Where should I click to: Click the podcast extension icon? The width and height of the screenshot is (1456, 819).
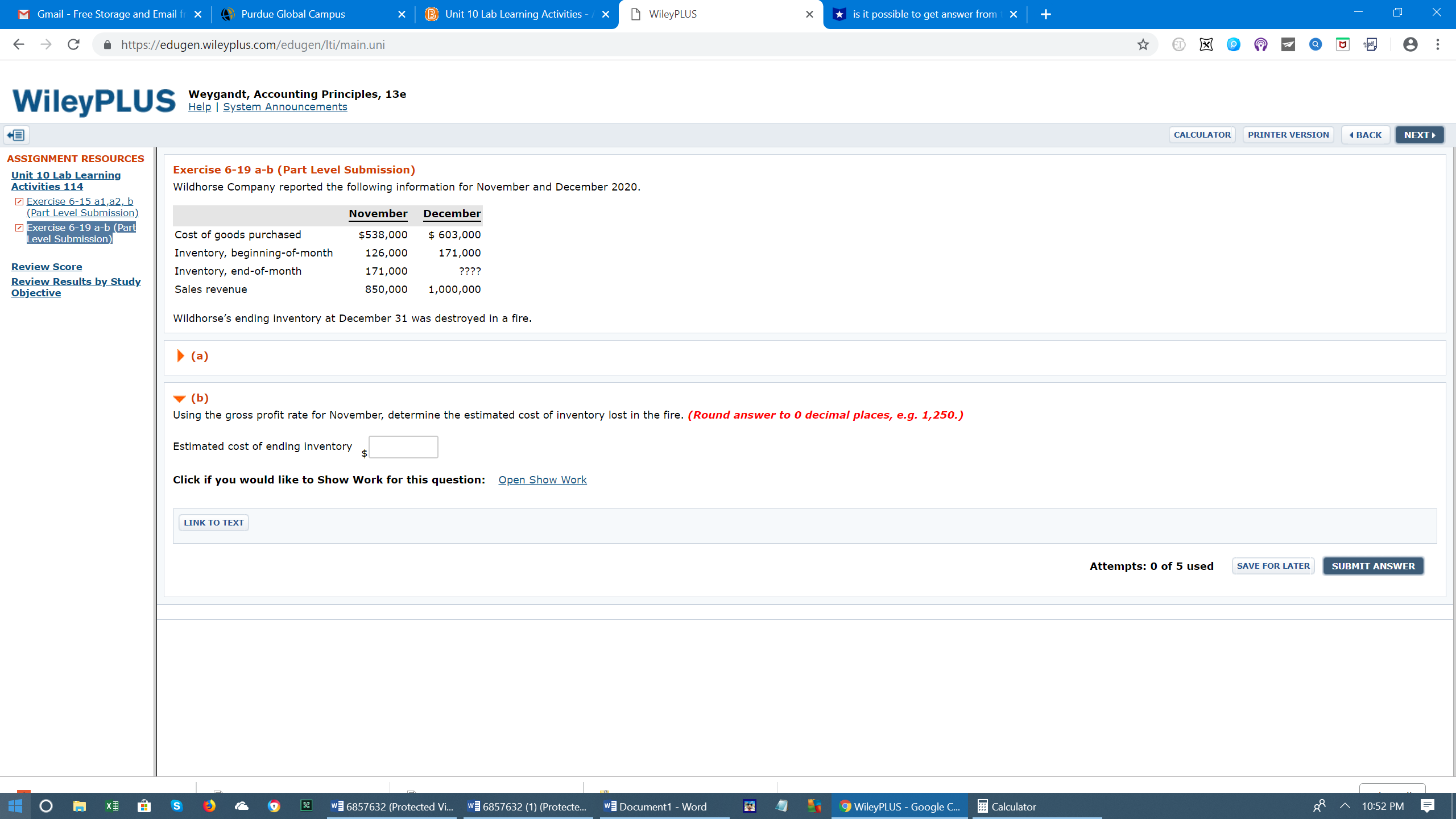(1260, 44)
